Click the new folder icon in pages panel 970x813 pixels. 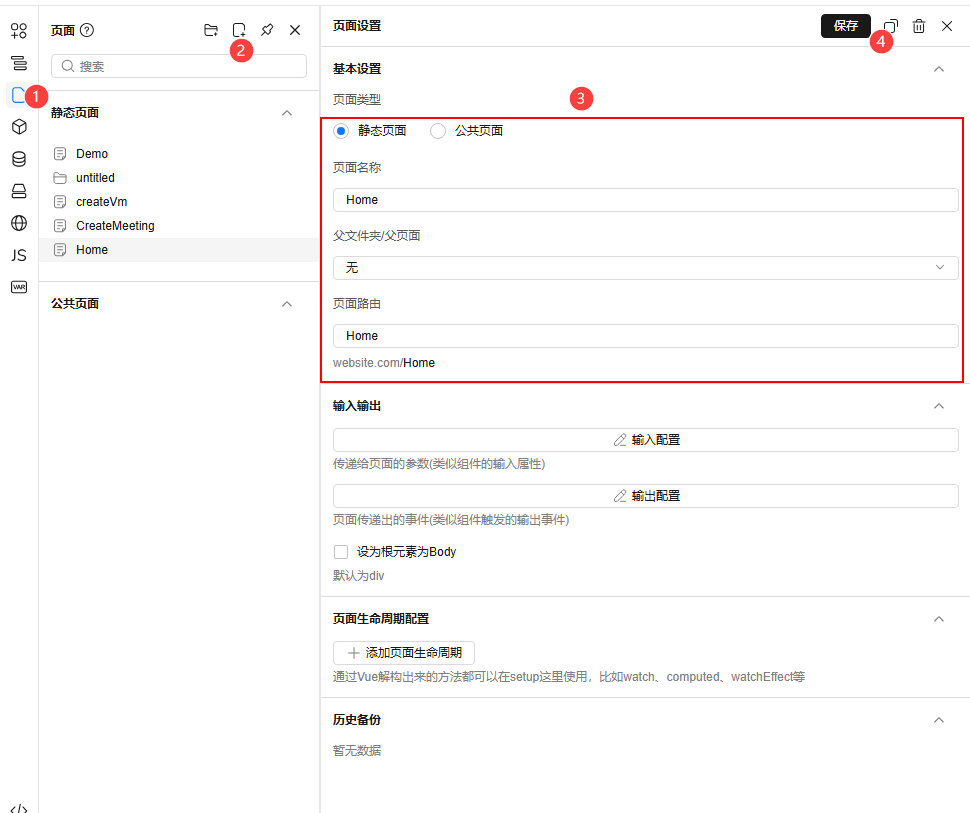pyautogui.click(x=211, y=30)
